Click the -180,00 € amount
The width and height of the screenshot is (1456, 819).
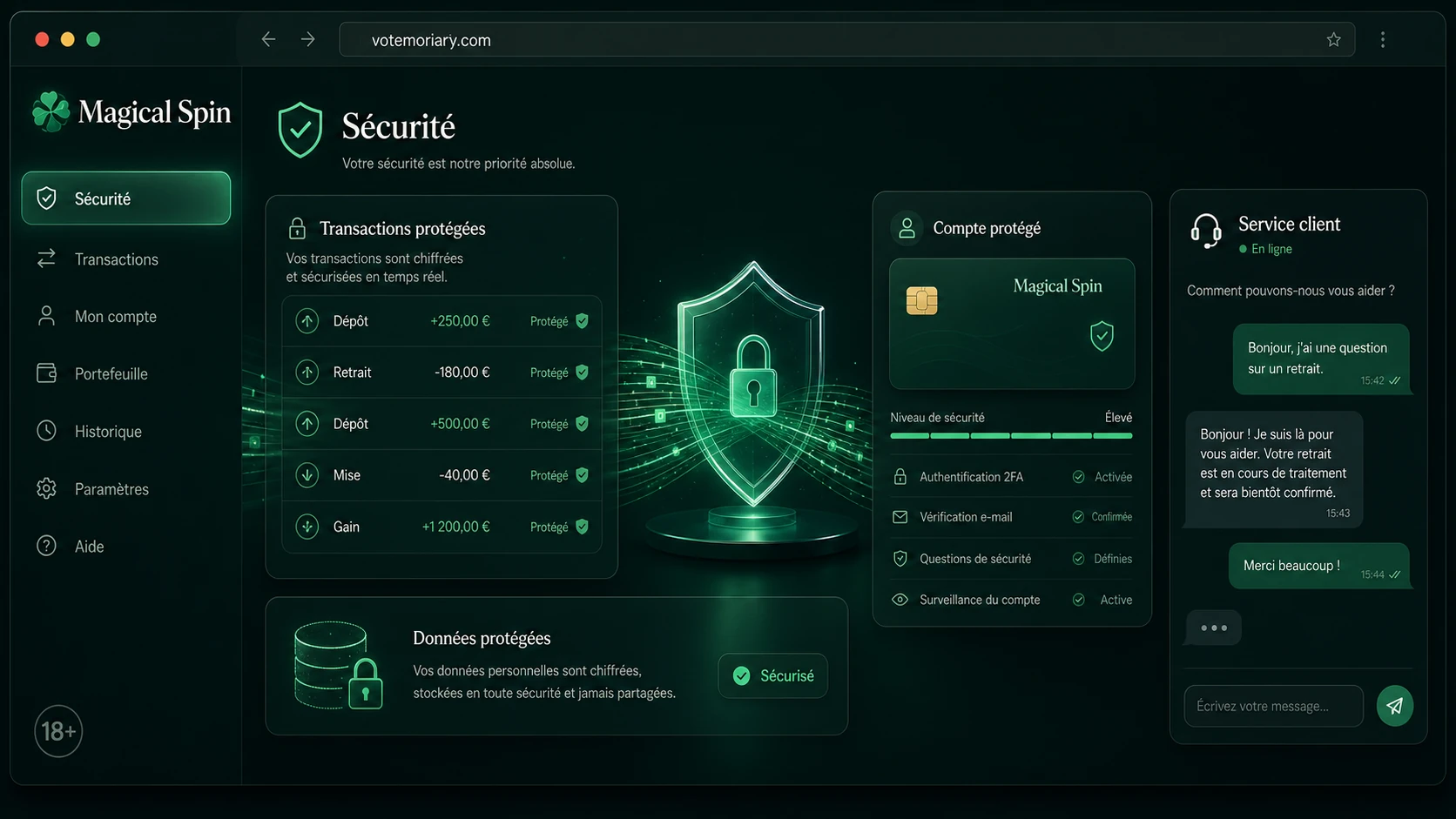(462, 373)
